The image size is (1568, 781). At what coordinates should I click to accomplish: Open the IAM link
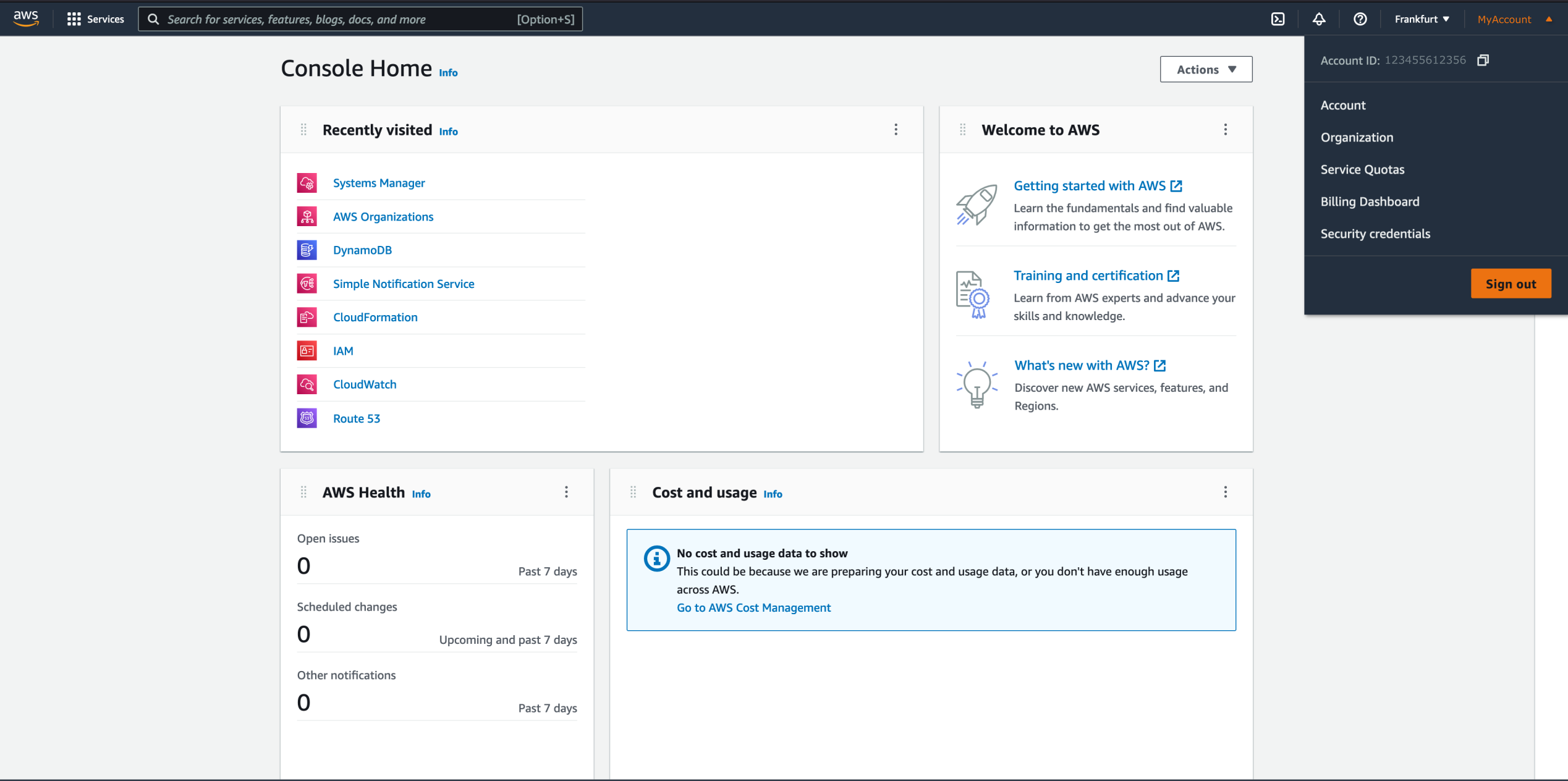click(343, 351)
